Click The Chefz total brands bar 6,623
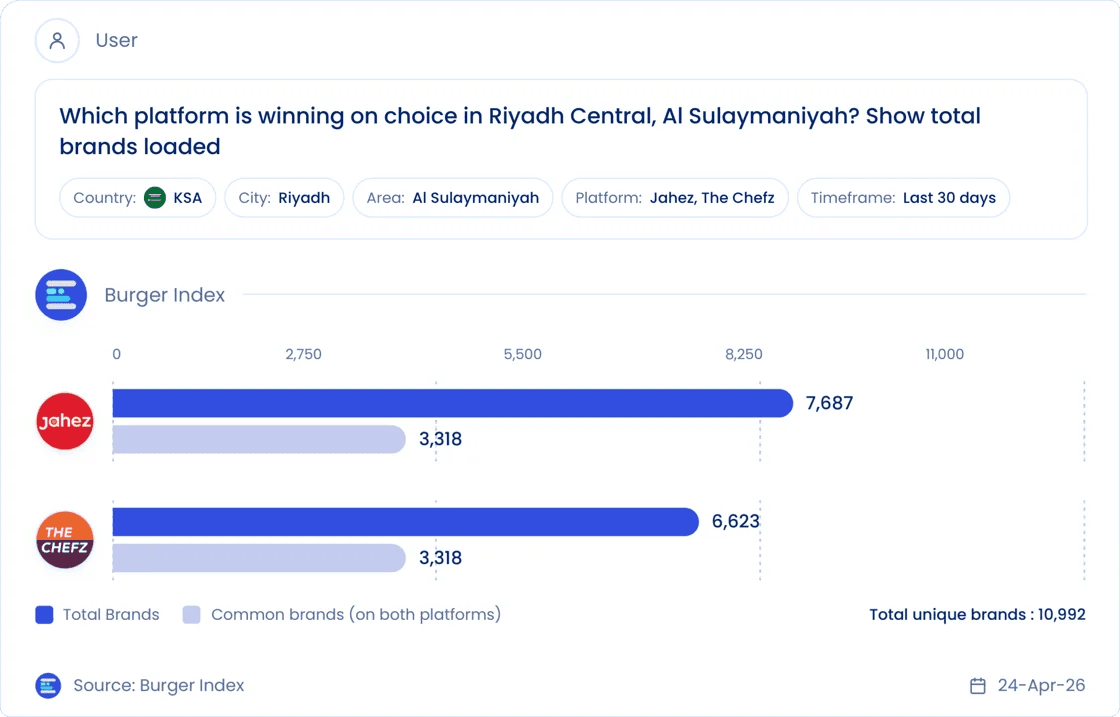 coord(406,522)
